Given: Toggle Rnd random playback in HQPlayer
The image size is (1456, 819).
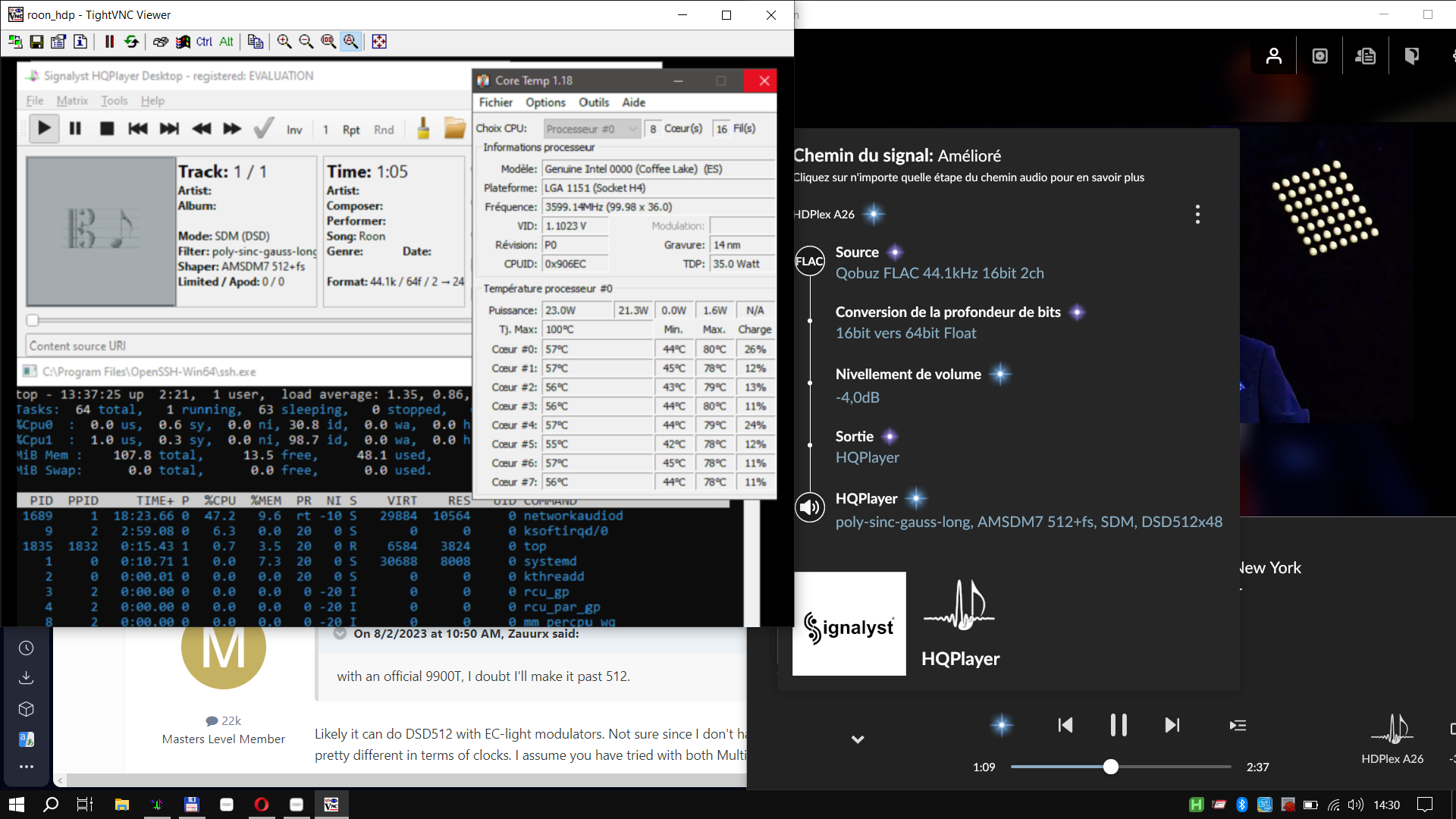Looking at the screenshot, I should [x=384, y=130].
